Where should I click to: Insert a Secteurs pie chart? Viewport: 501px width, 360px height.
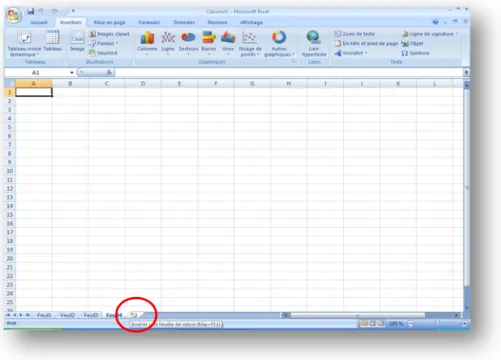[x=188, y=43]
